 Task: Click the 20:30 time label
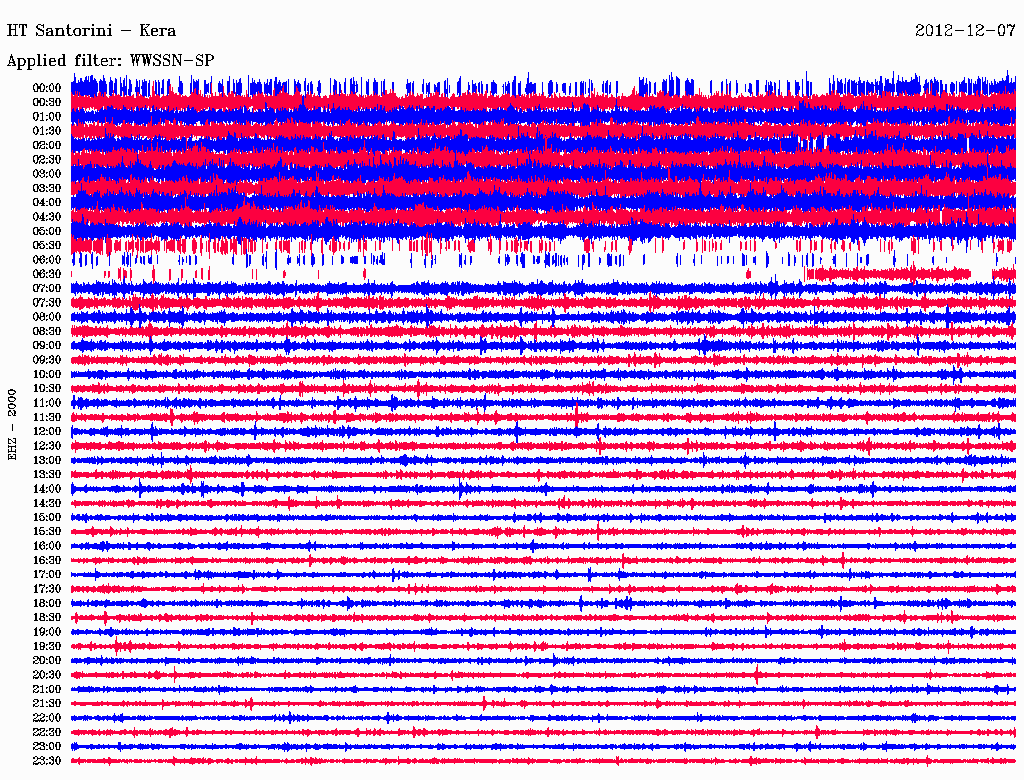coord(47,675)
